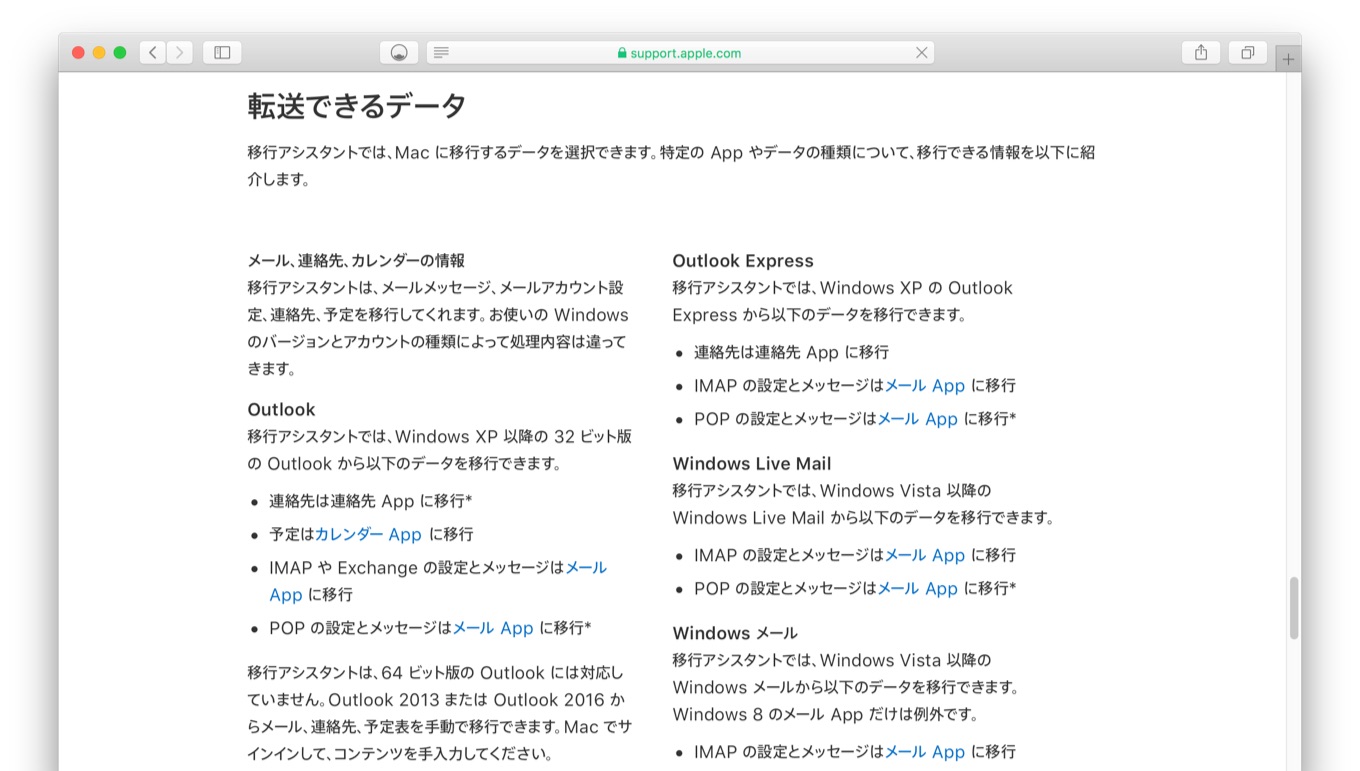Screen dimensions: 1360x771
Task: Open メール App link in Windows メール IMAP line
Action: click(925, 751)
